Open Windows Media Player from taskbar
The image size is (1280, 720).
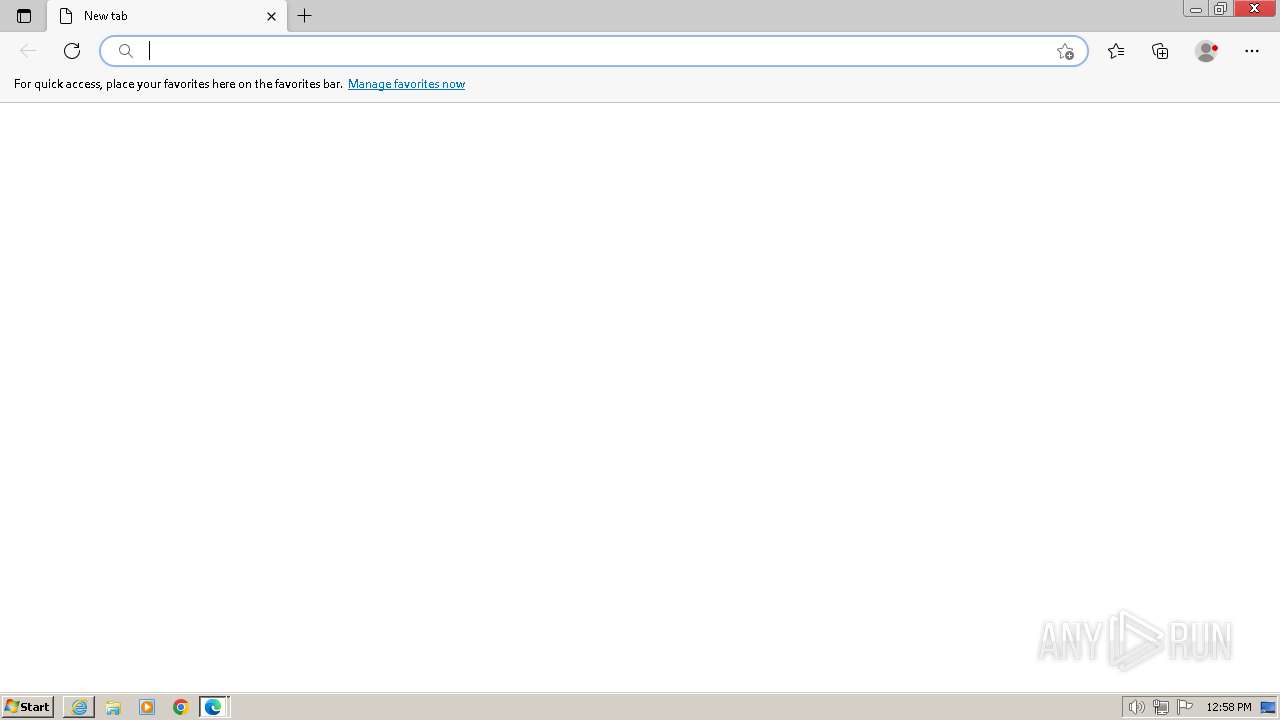(147, 707)
